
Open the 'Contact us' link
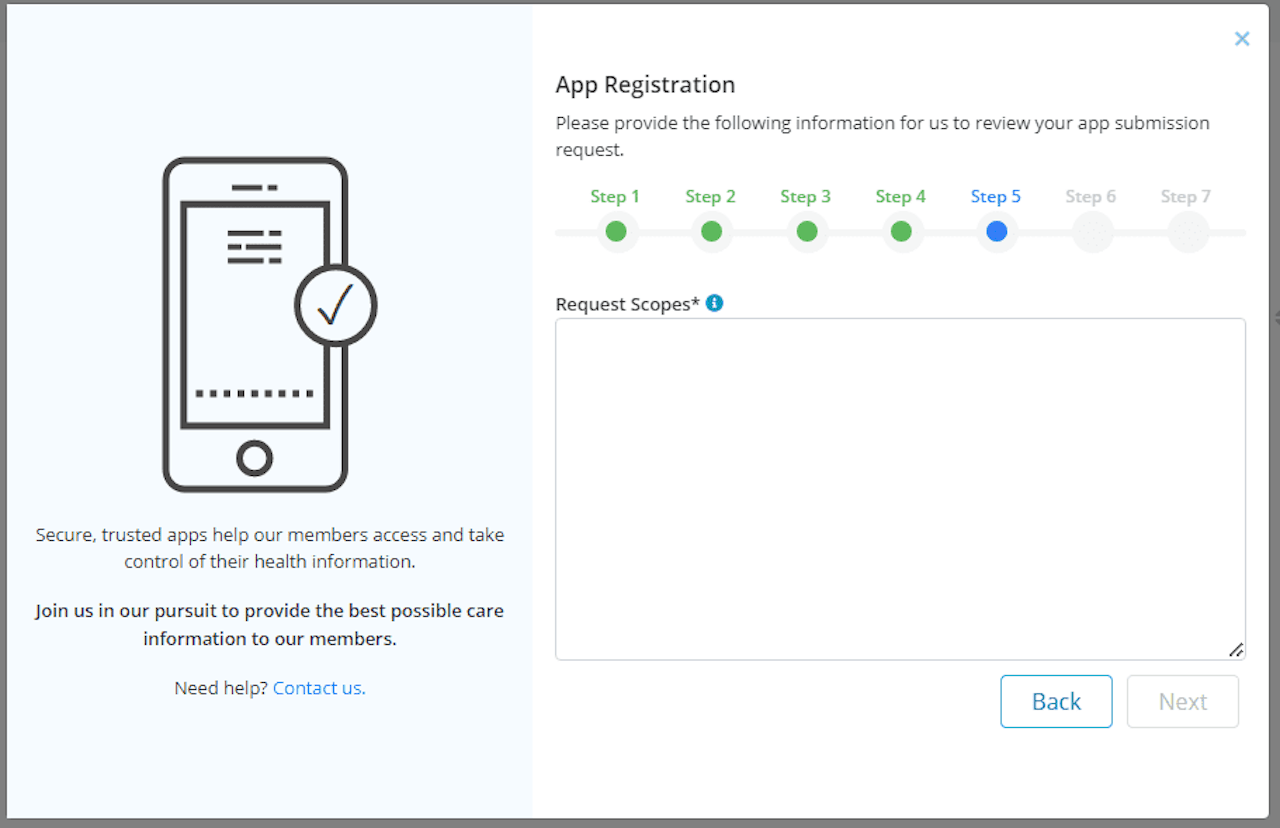pos(319,688)
